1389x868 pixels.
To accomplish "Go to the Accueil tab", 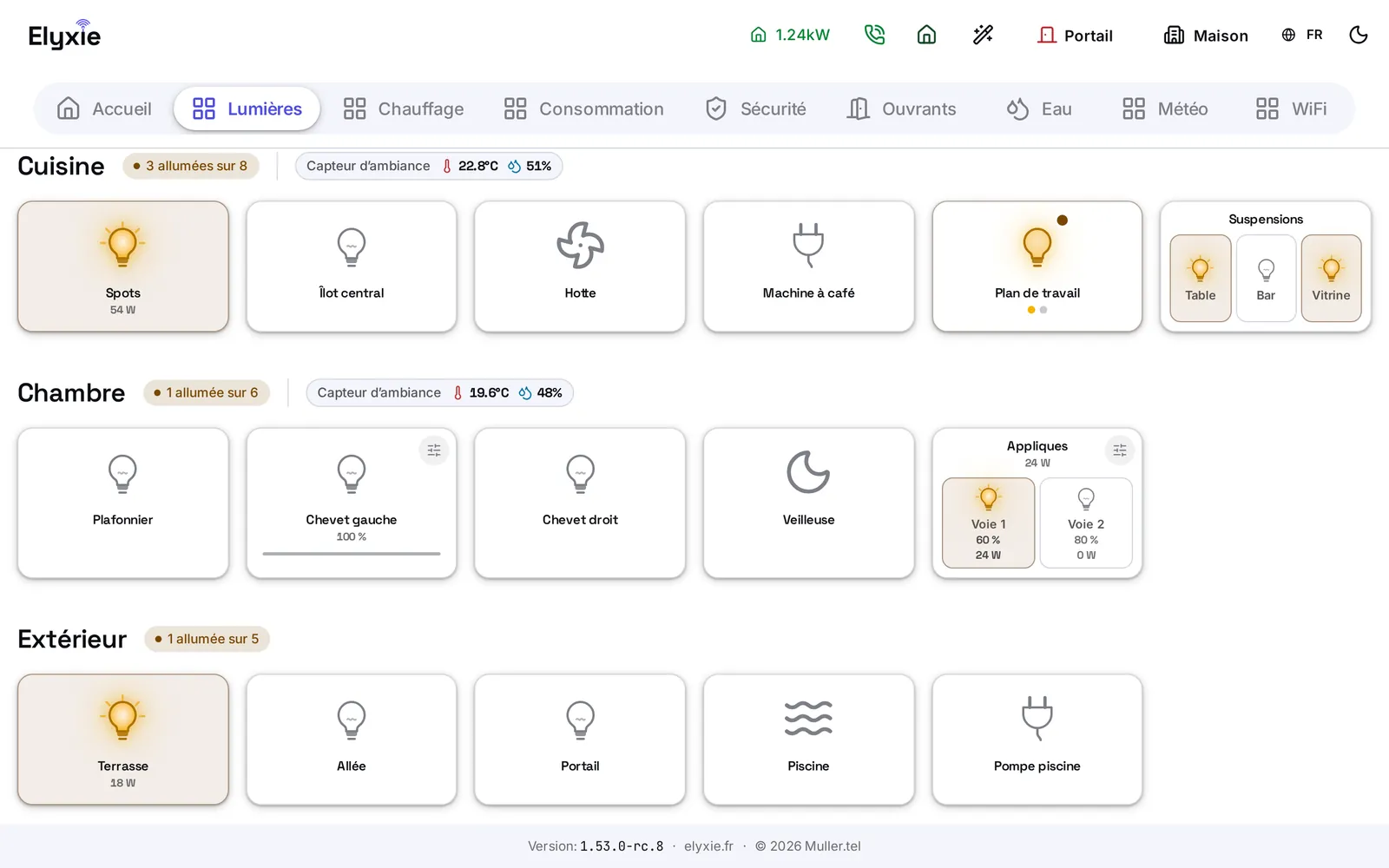I will [x=104, y=108].
